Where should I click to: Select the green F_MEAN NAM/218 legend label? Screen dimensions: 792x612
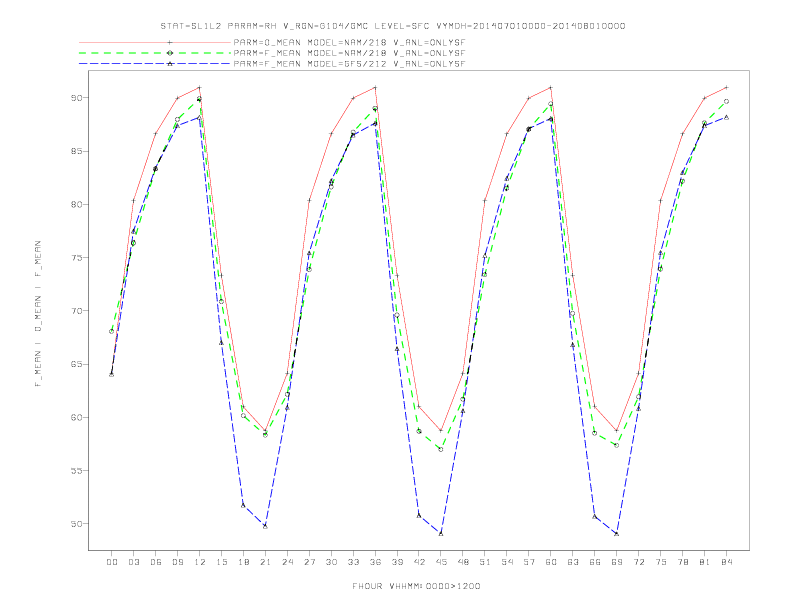click(349, 53)
